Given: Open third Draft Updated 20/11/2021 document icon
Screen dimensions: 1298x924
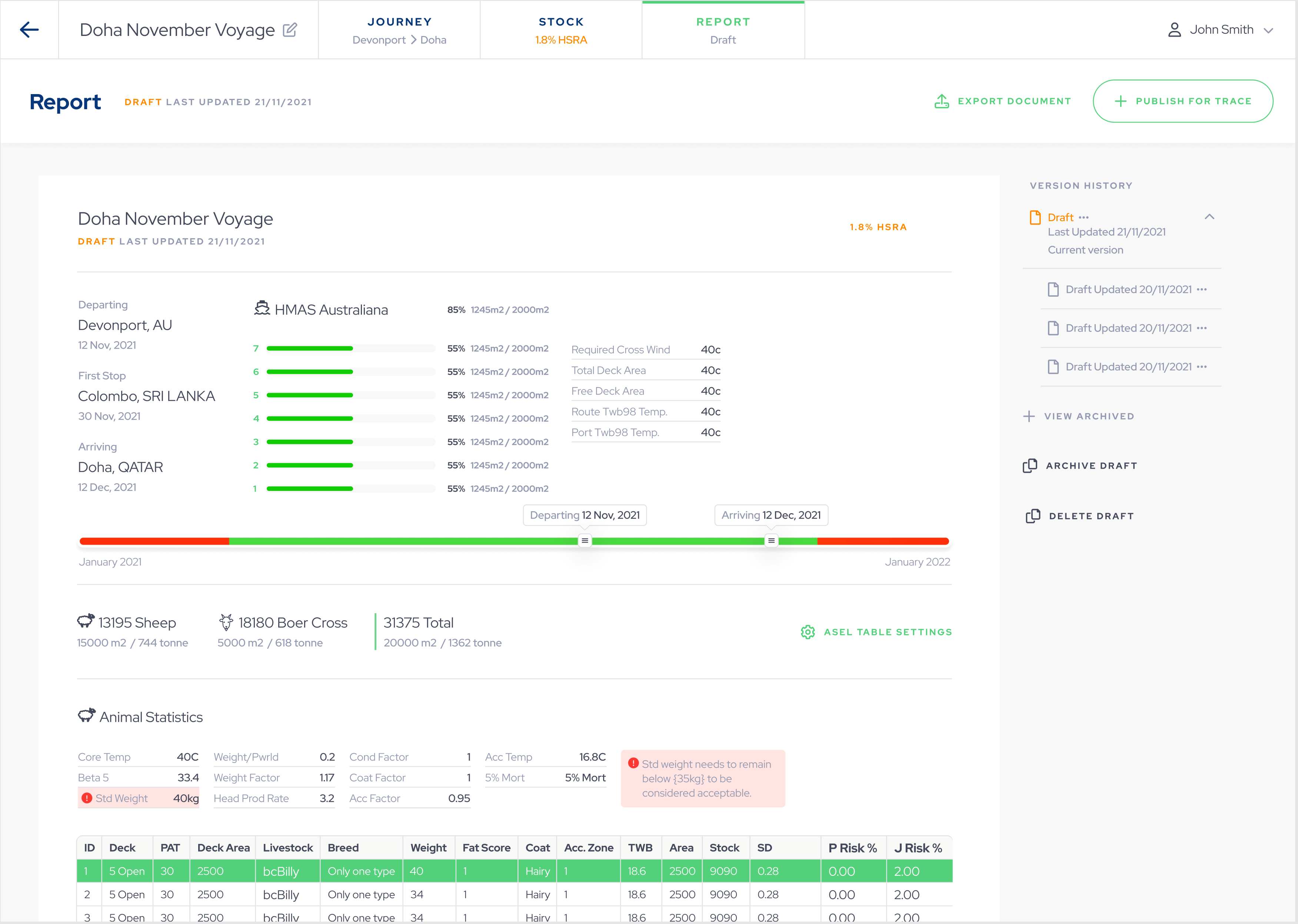Looking at the screenshot, I should (x=1054, y=367).
